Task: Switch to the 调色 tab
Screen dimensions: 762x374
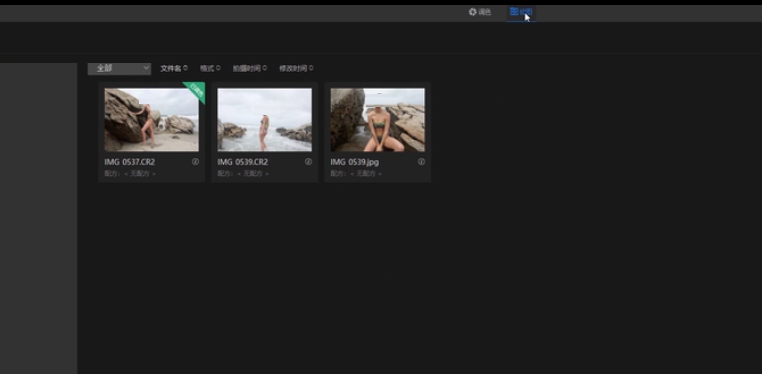Action: point(480,12)
